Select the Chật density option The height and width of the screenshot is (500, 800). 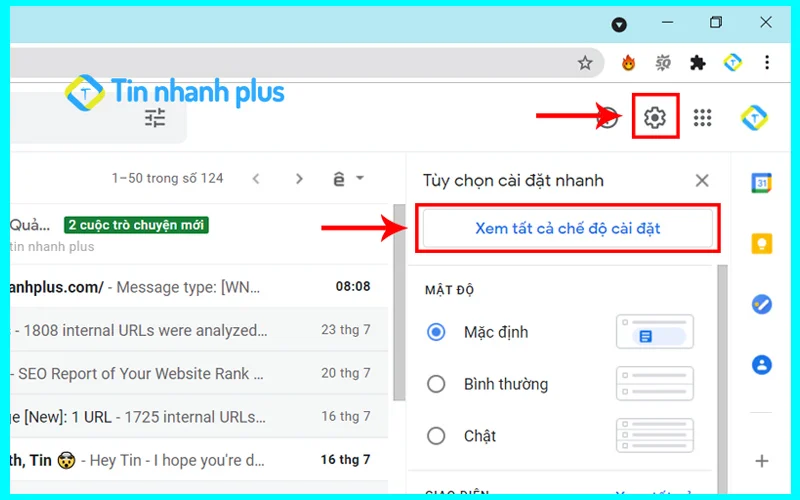pyautogui.click(x=436, y=436)
